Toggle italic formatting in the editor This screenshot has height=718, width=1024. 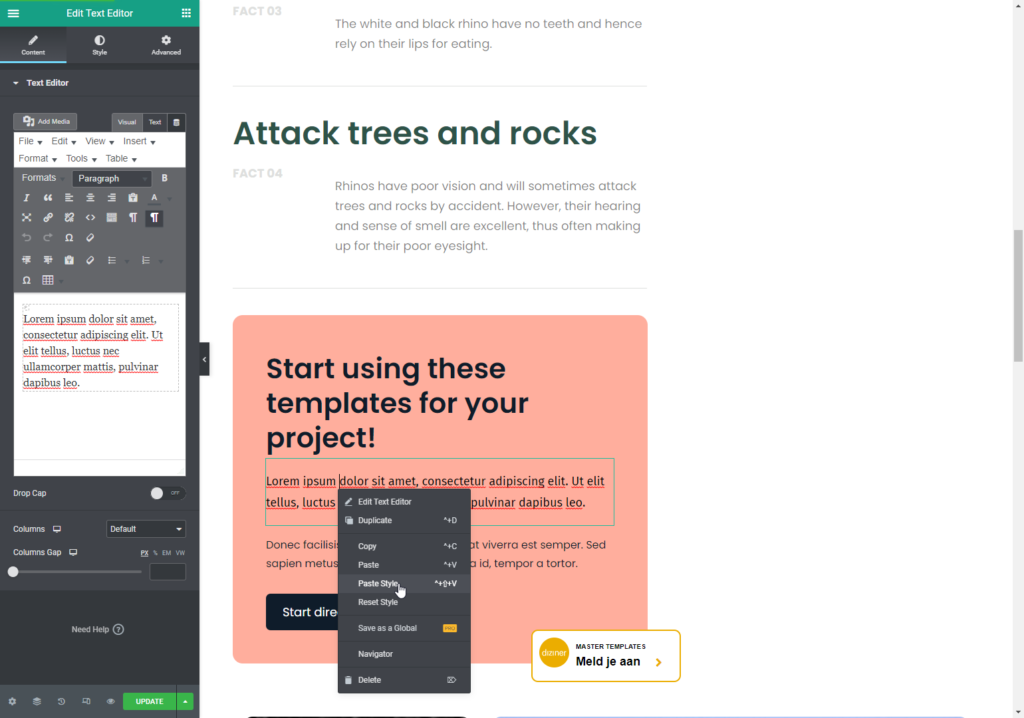pyautogui.click(x=26, y=198)
